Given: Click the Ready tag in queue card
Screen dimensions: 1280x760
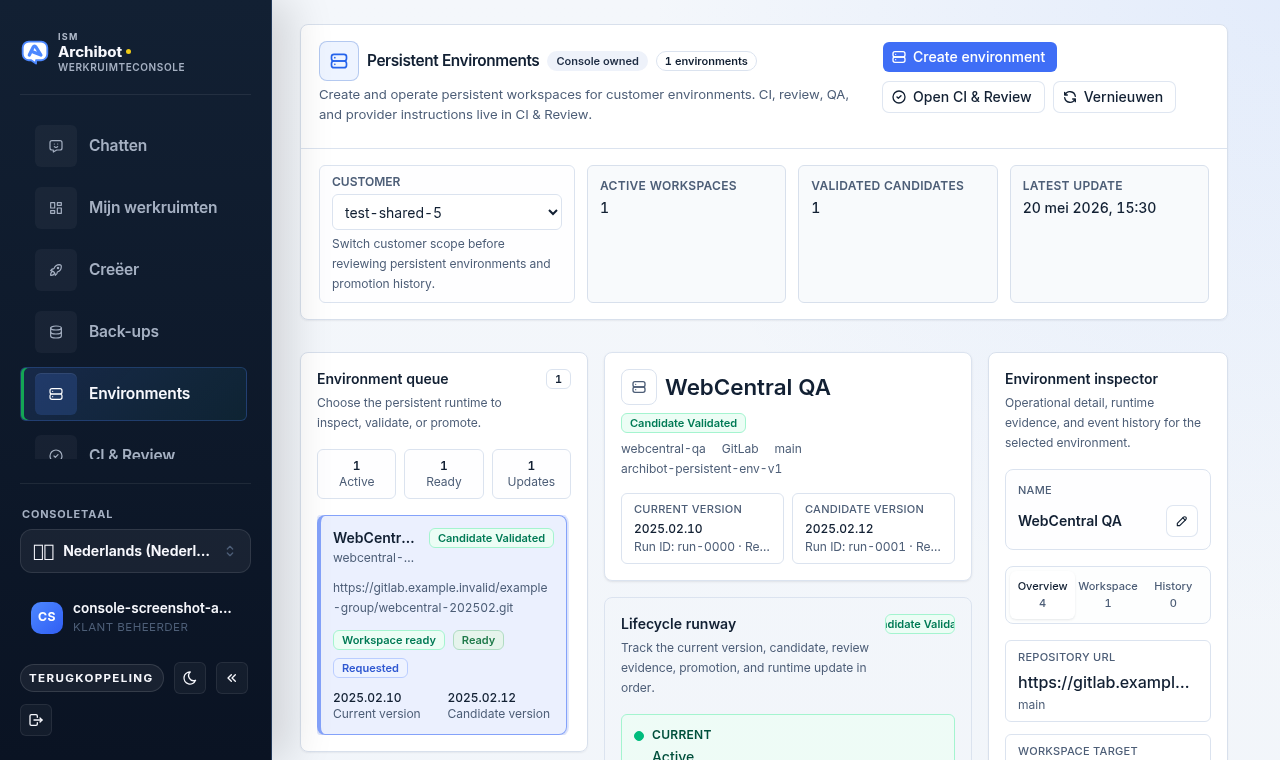Looking at the screenshot, I should coord(478,640).
